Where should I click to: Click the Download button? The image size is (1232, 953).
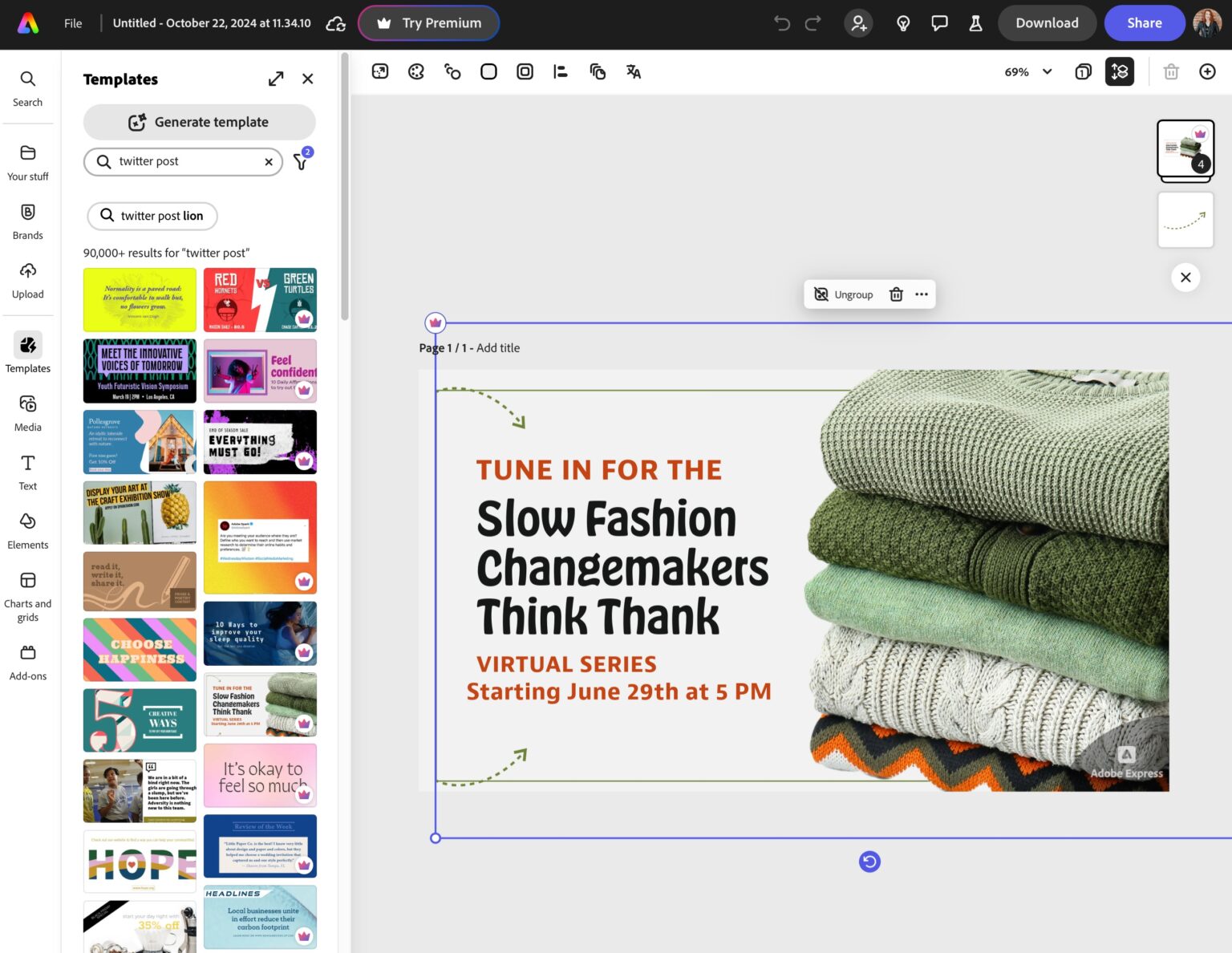pyautogui.click(x=1047, y=23)
